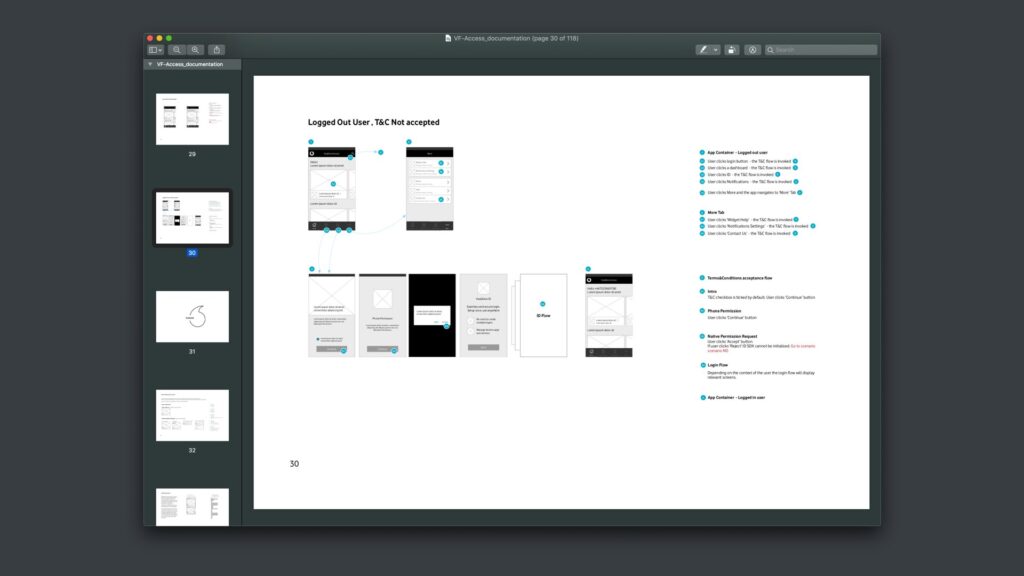Click the black Native Permission wireframe screen
1024x576 pixels.
[x=432, y=315]
